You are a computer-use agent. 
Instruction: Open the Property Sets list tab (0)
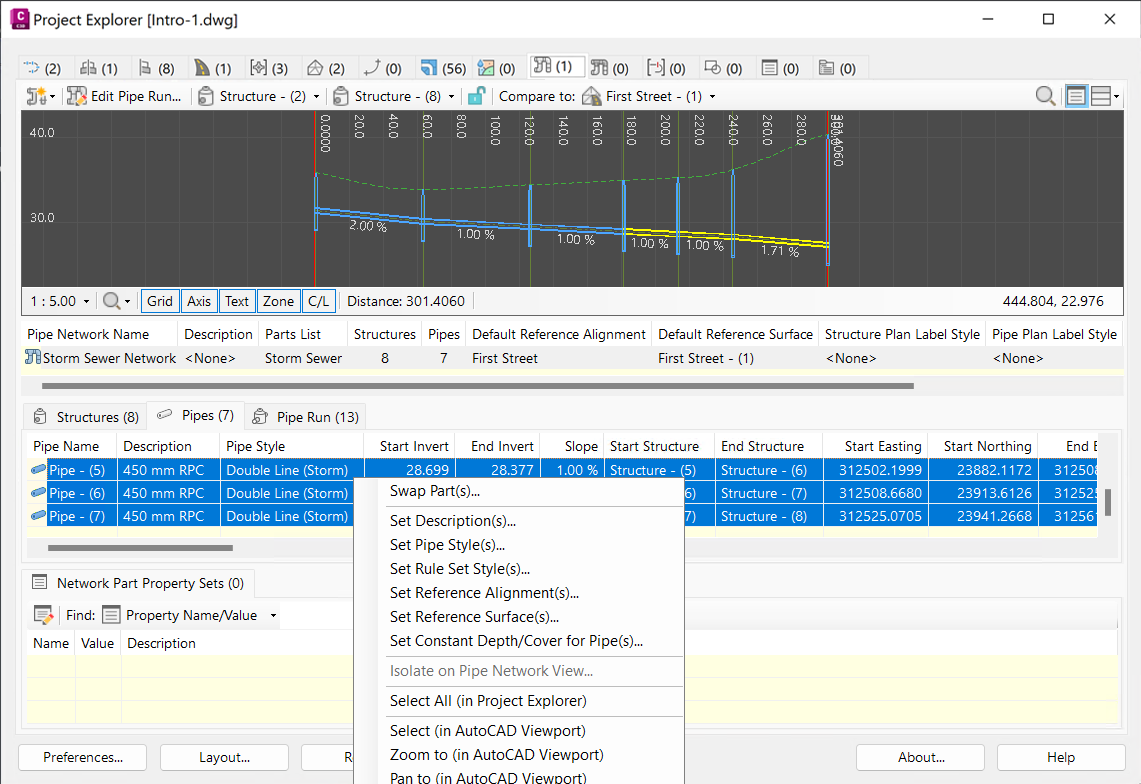[x=780, y=68]
